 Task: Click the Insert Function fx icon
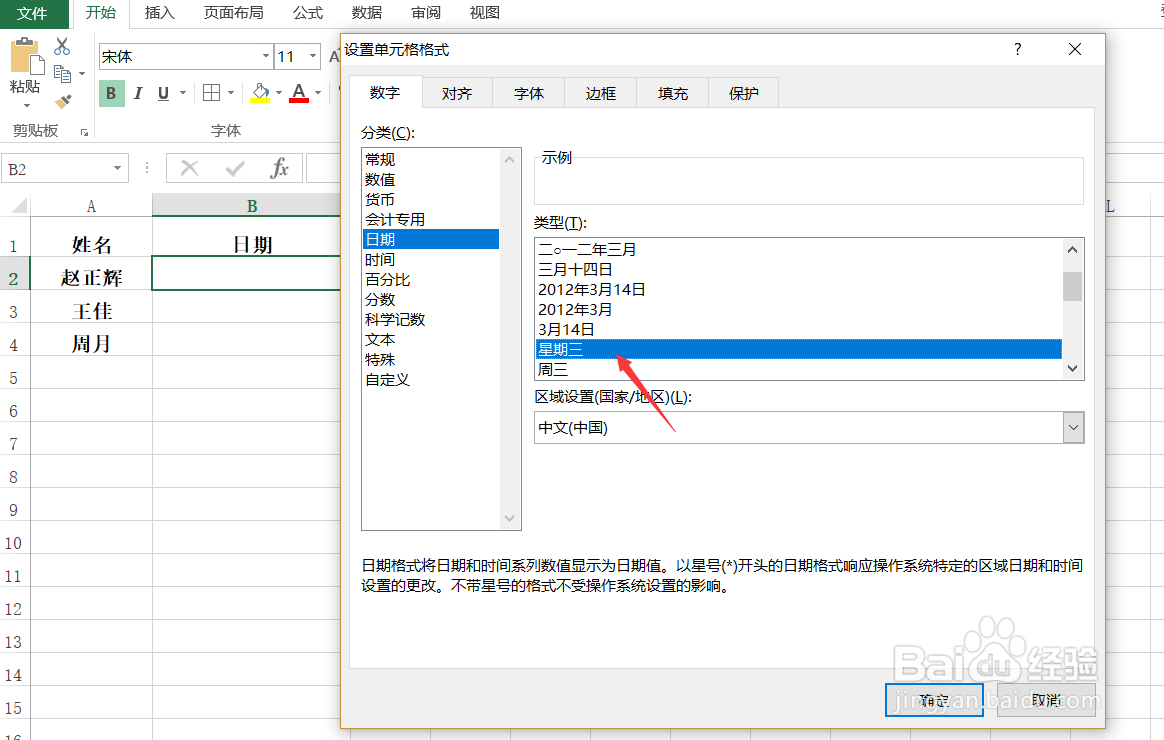(280, 168)
